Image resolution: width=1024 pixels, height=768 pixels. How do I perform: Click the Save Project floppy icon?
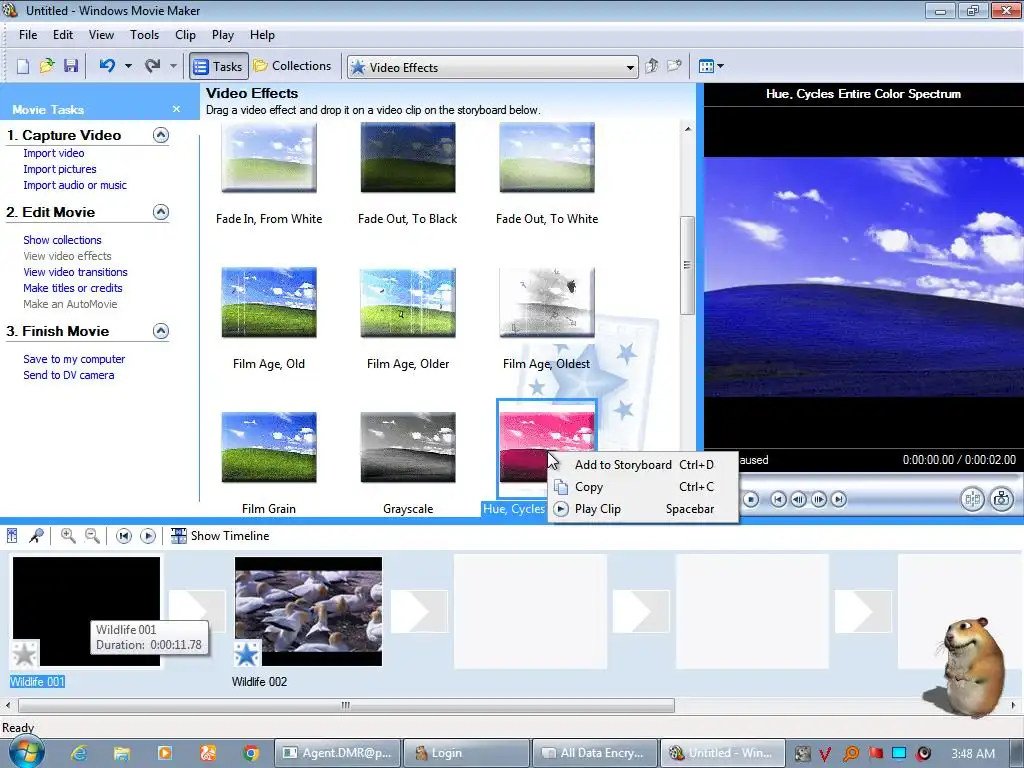(x=71, y=66)
